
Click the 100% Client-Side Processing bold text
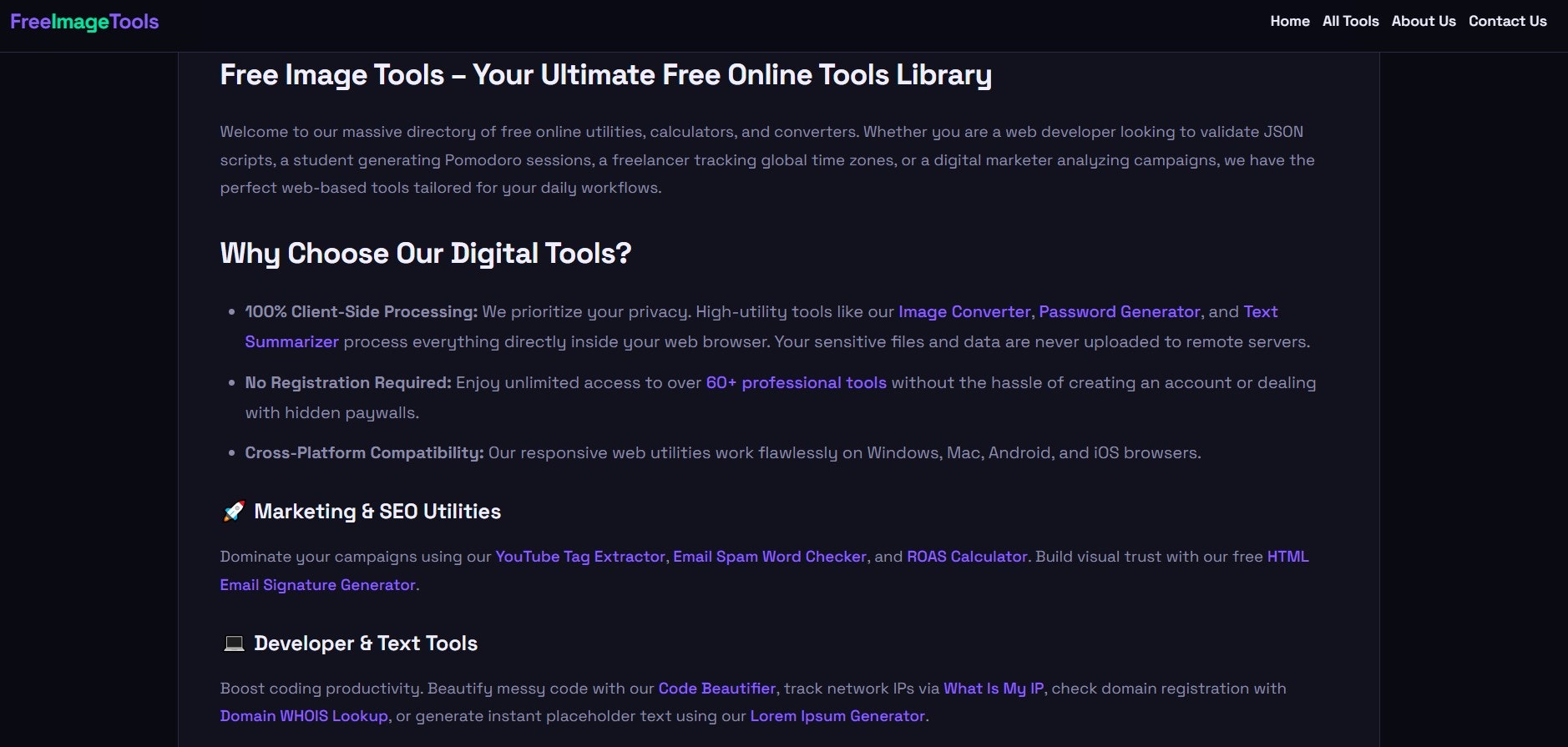click(362, 312)
